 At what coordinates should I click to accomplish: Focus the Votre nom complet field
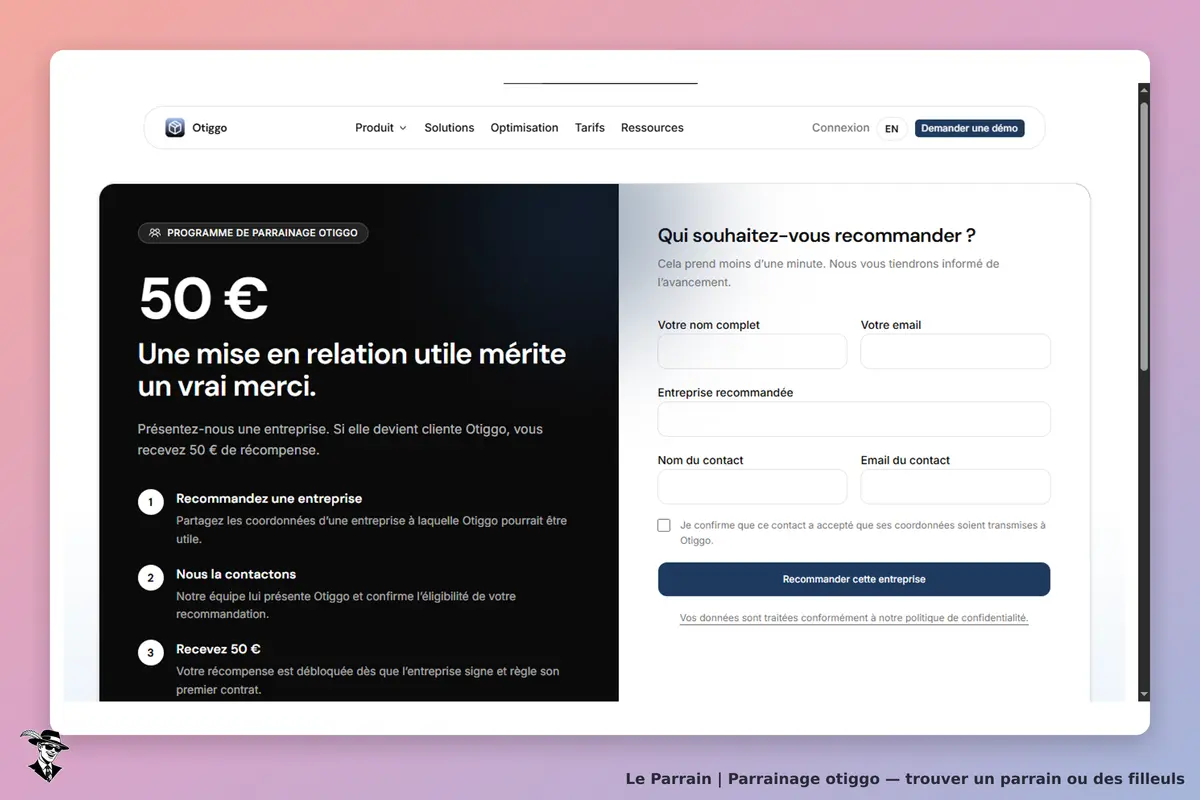pyautogui.click(x=752, y=351)
